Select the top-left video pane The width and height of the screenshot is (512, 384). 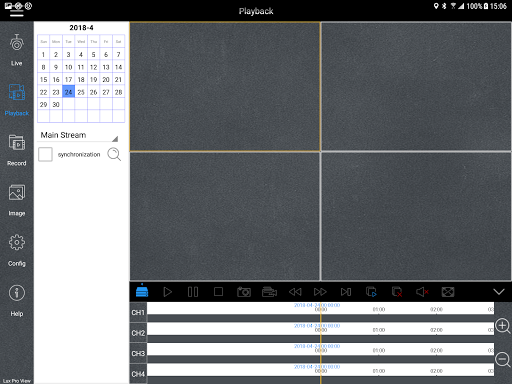coord(225,87)
